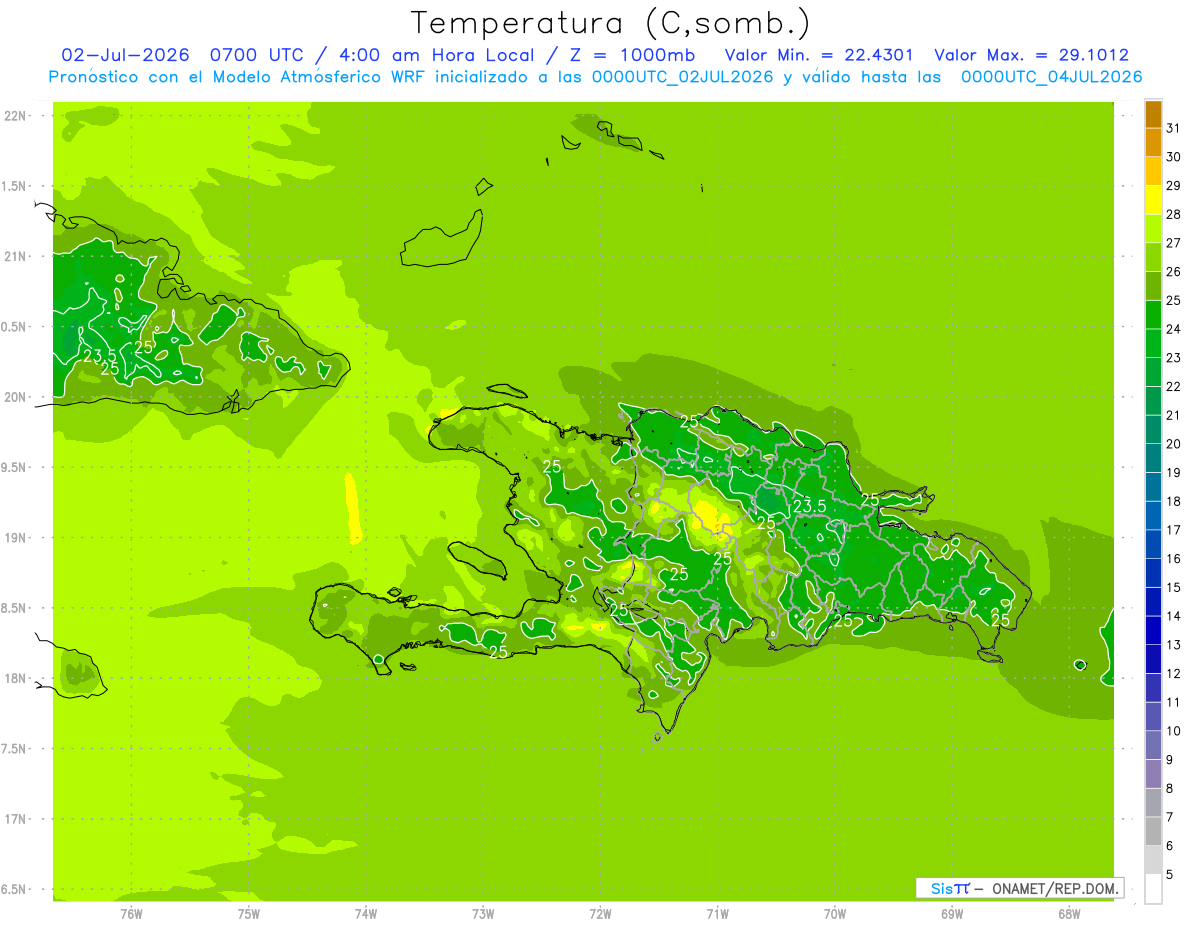
Task: Click the colorbar label "17"
Action: 1173,530
